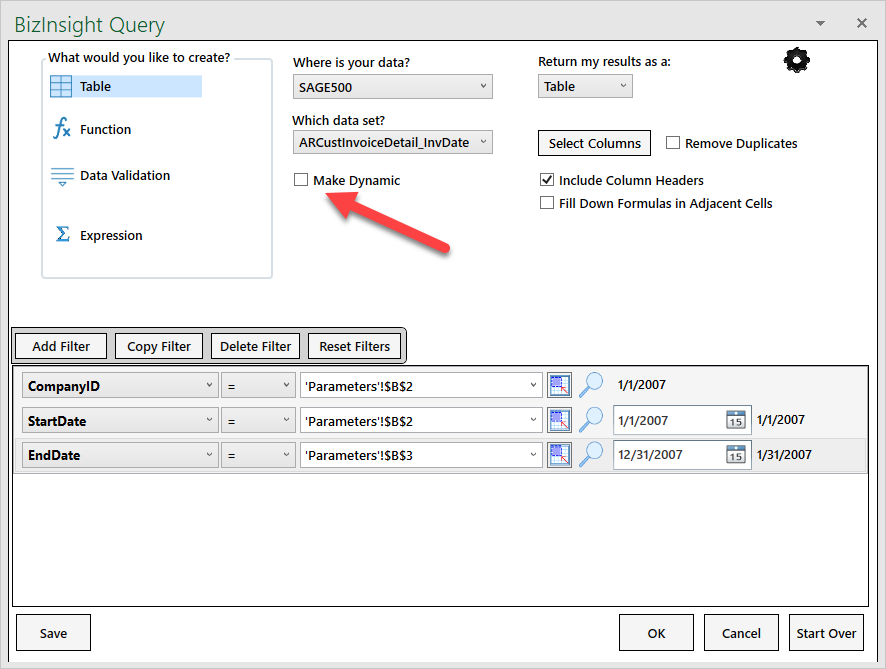Screen dimensions: 886x669
Task: Click the cell picker icon for StartDate
Action: [x=559, y=420]
